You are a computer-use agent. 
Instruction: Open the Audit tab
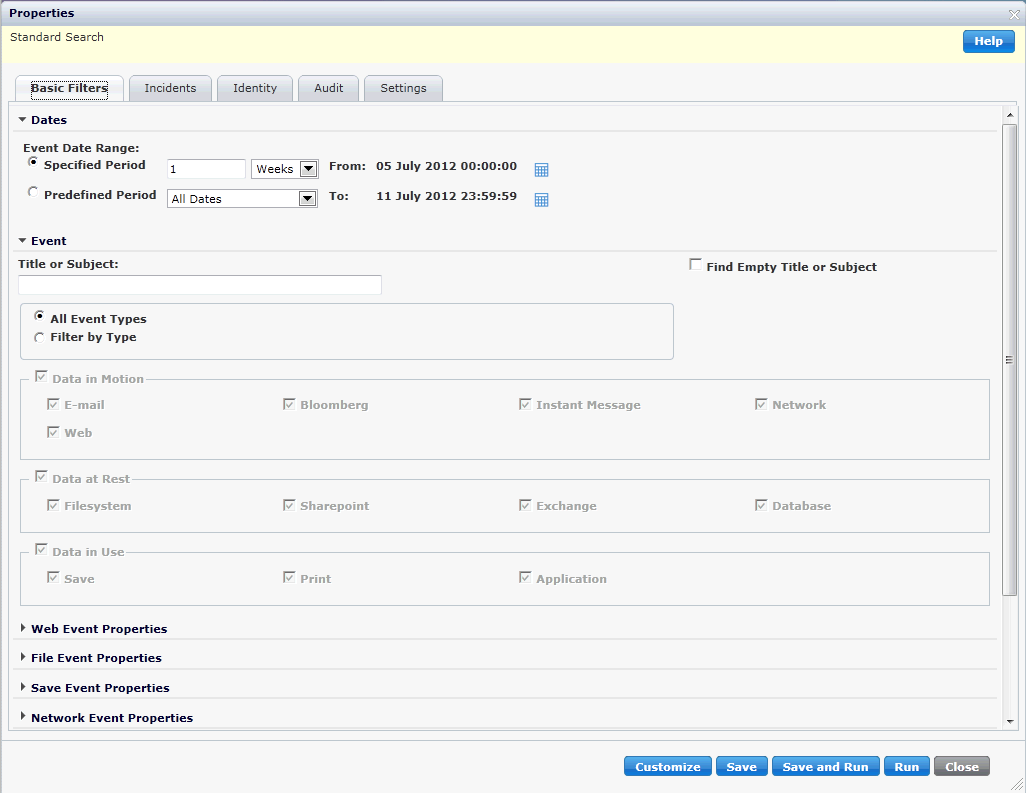point(328,88)
